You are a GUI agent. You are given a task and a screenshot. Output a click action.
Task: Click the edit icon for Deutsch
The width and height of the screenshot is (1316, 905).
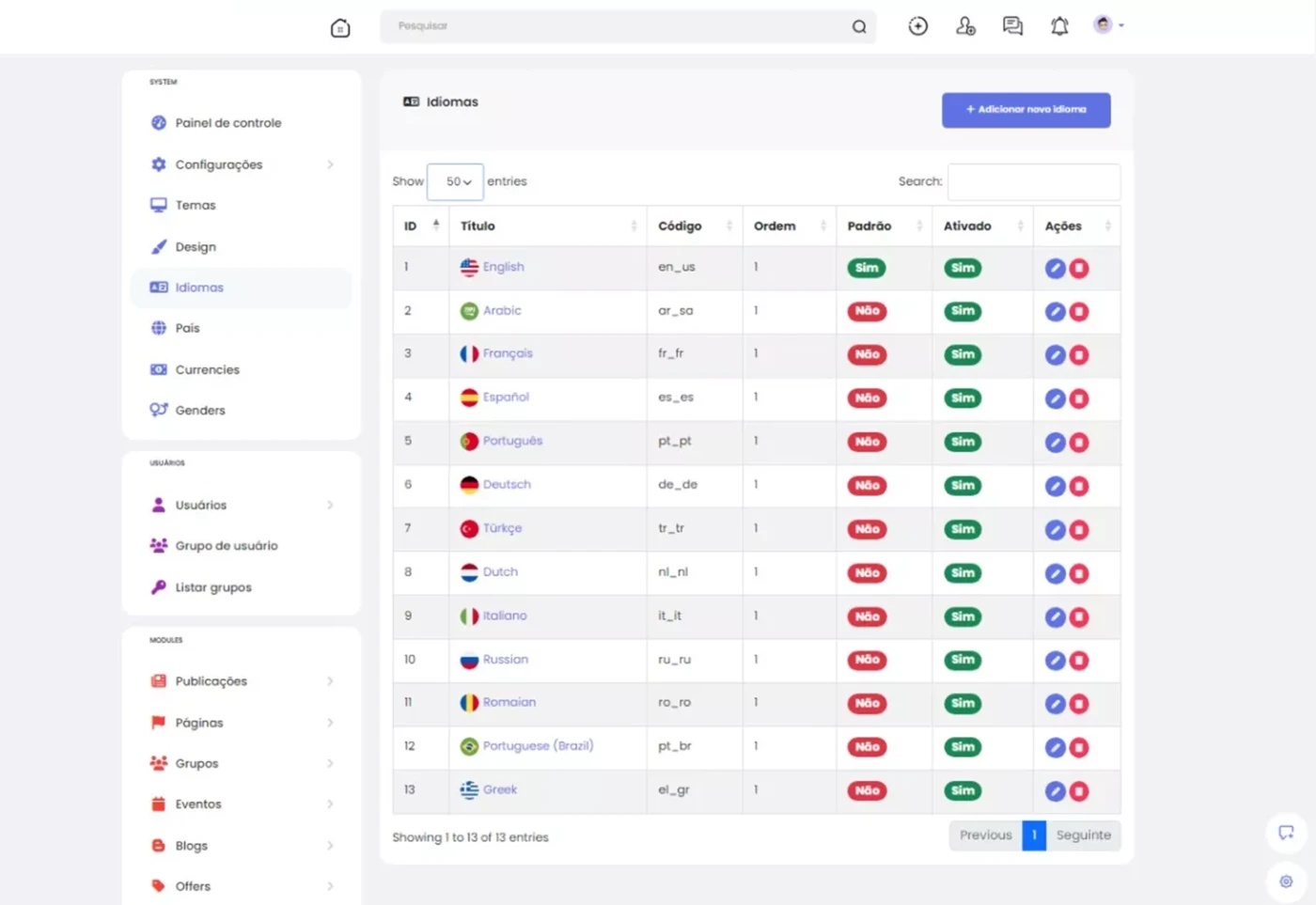1055,487
